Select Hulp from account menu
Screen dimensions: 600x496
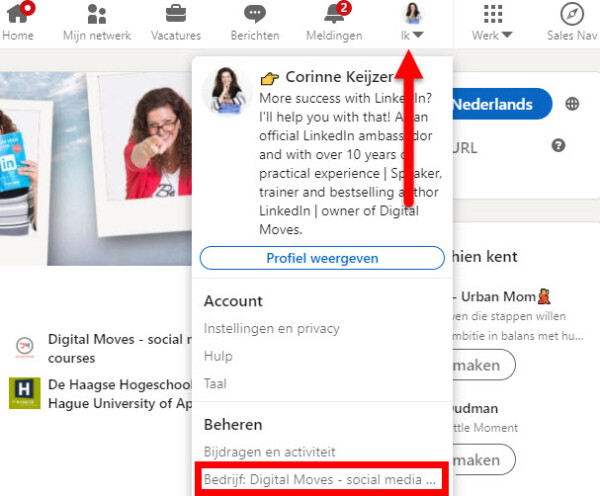point(218,355)
